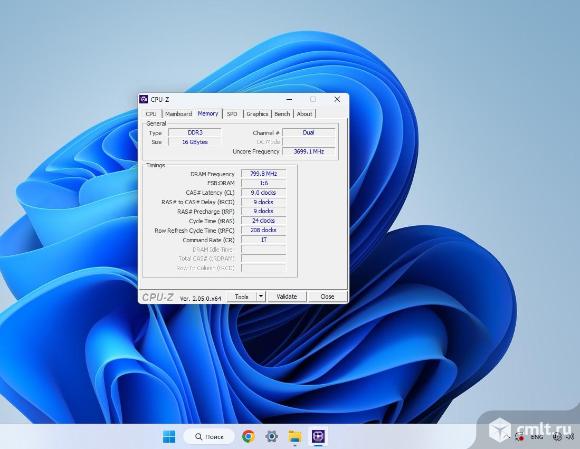Image resolution: width=580 pixels, height=449 pixels.
Task: Open the Settings gear on the taskbar
Action: [272, 436]
